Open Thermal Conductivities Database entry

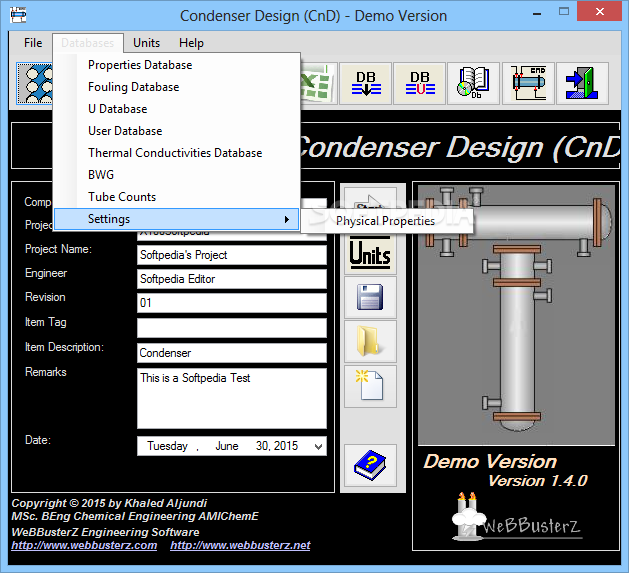(x=177, y=153)
